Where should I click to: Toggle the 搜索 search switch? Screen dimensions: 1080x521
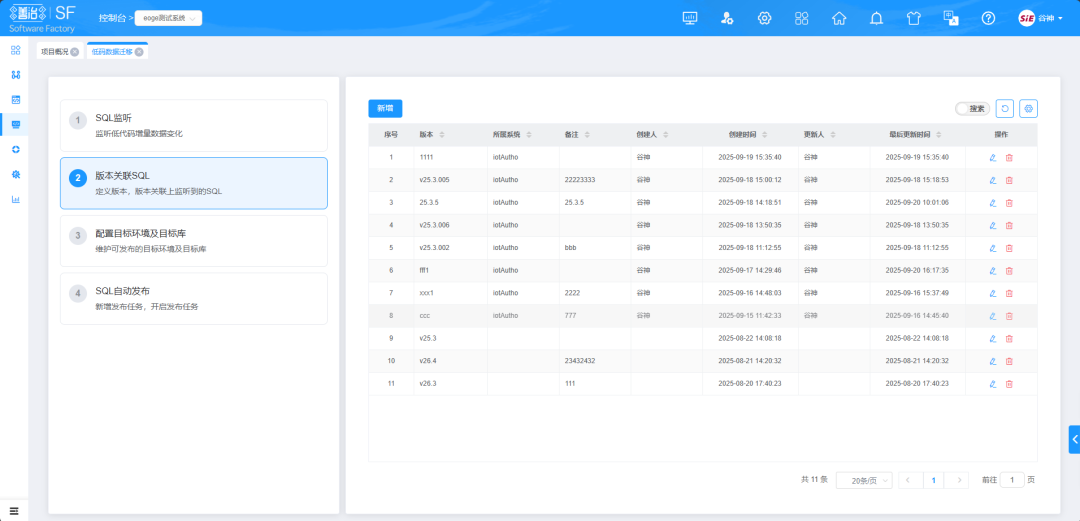coord(966,108)
